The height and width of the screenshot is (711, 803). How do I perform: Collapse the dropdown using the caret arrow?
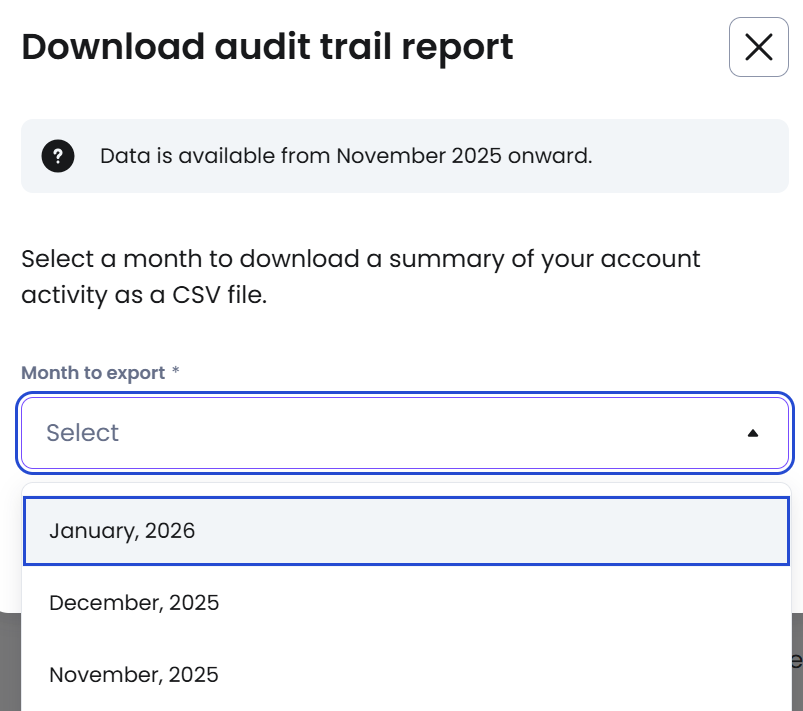[x=753, y=433]
